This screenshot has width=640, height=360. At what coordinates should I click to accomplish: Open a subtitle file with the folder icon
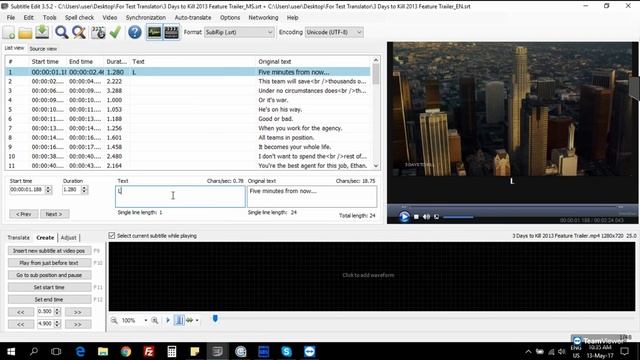click(x=25, y=33)
